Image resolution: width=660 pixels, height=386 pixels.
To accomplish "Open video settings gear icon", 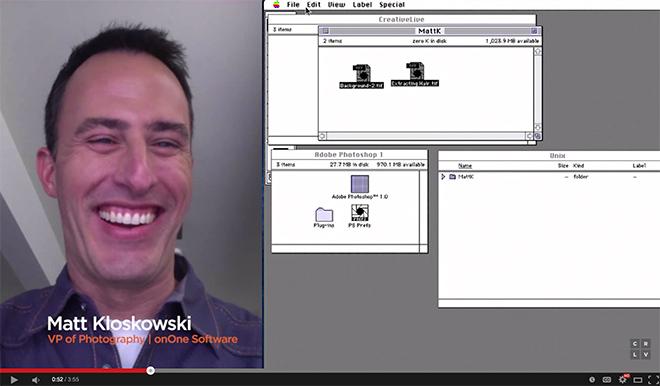I will [x=623, y=379].
